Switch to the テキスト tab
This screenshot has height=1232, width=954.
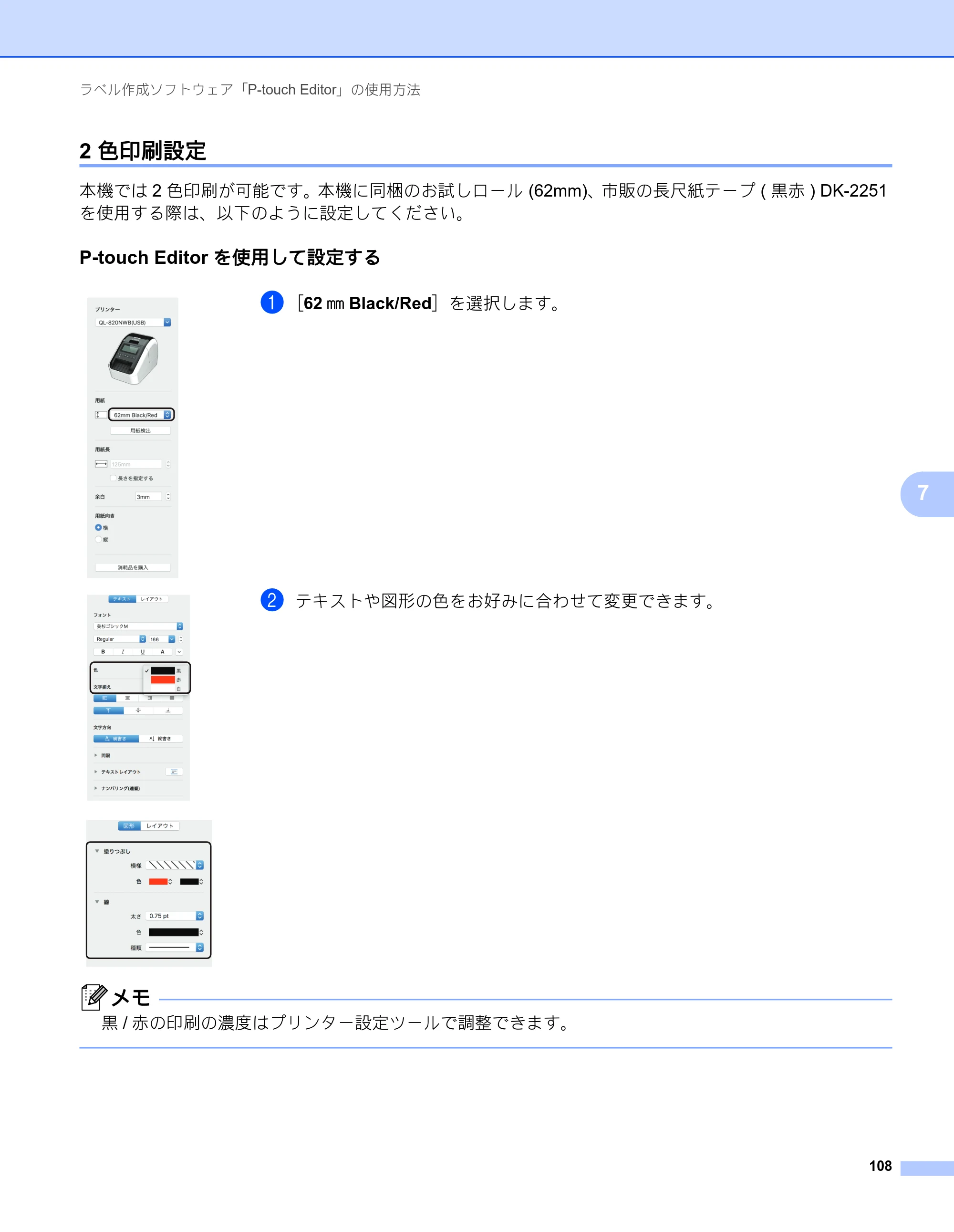coord(123,599)
